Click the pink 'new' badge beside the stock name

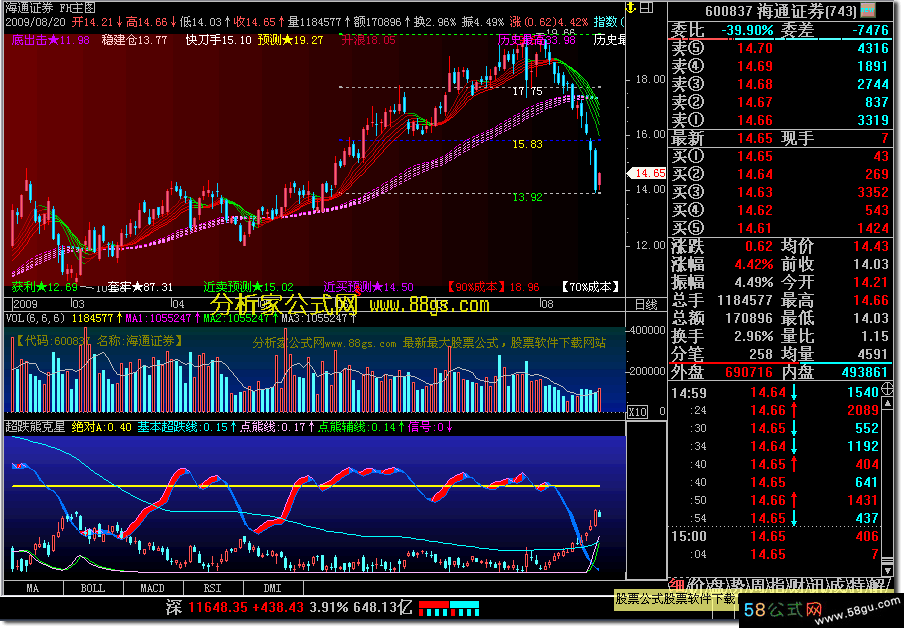[868, 10]
